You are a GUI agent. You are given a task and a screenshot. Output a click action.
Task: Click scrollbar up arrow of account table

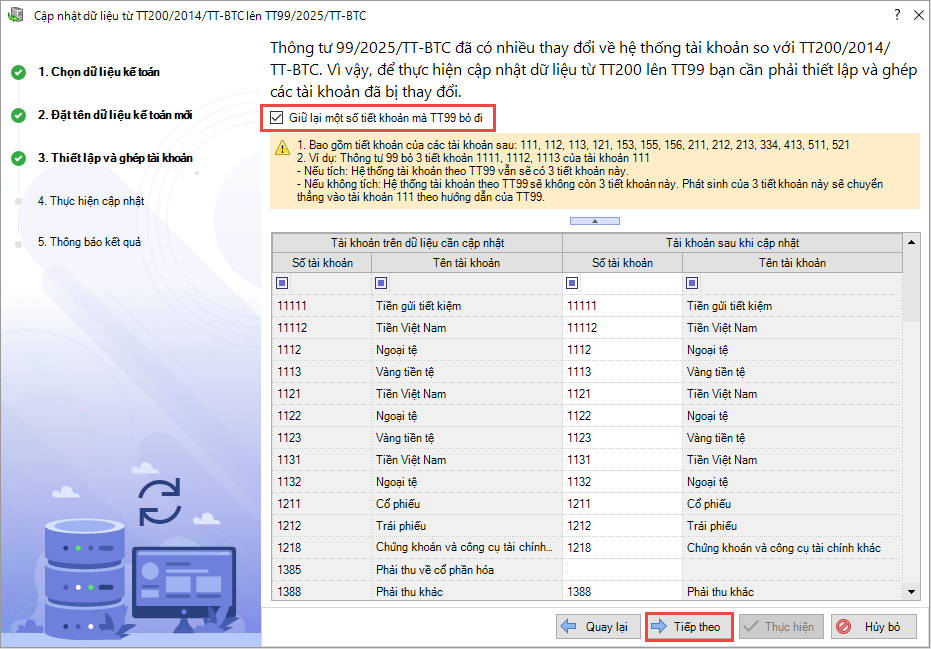click(911, 242)
